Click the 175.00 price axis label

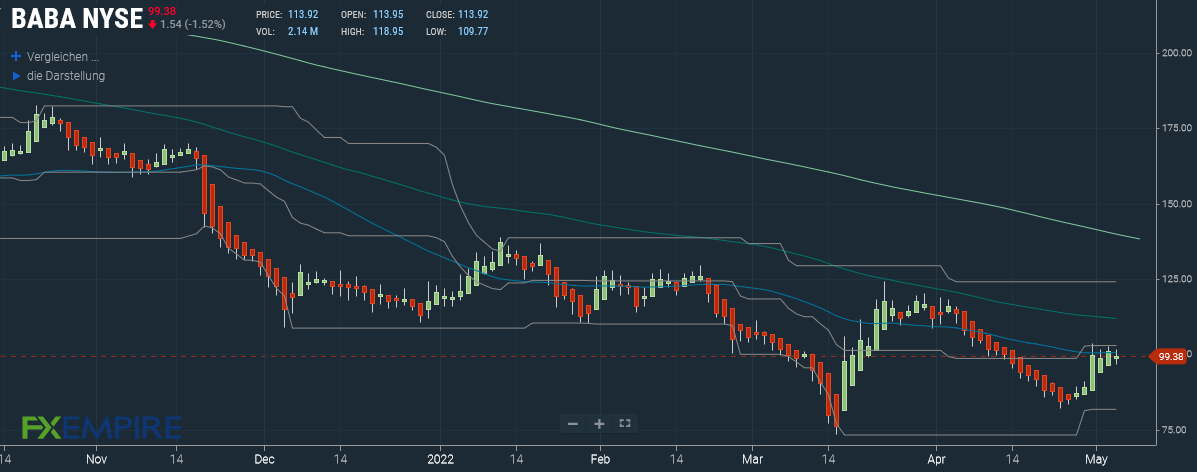click(1176, 128)
